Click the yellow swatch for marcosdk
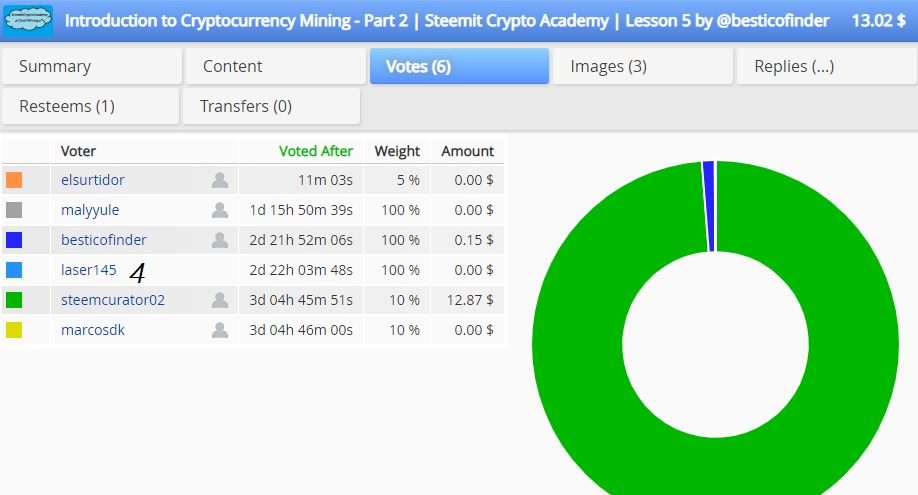This screenshot has height=495, width=918. click(x=14, y=330)
